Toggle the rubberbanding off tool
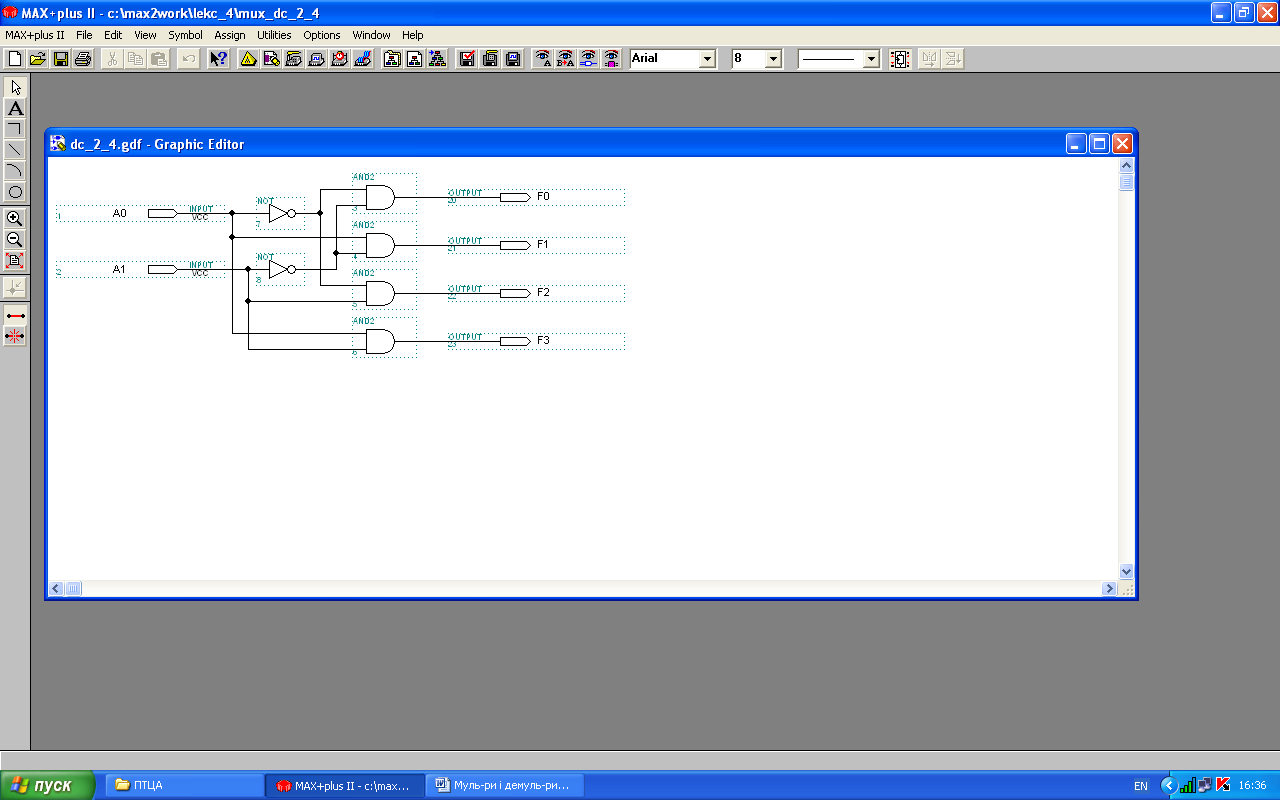This screenshot has height=800, width=1280. [x=15, y=336]
